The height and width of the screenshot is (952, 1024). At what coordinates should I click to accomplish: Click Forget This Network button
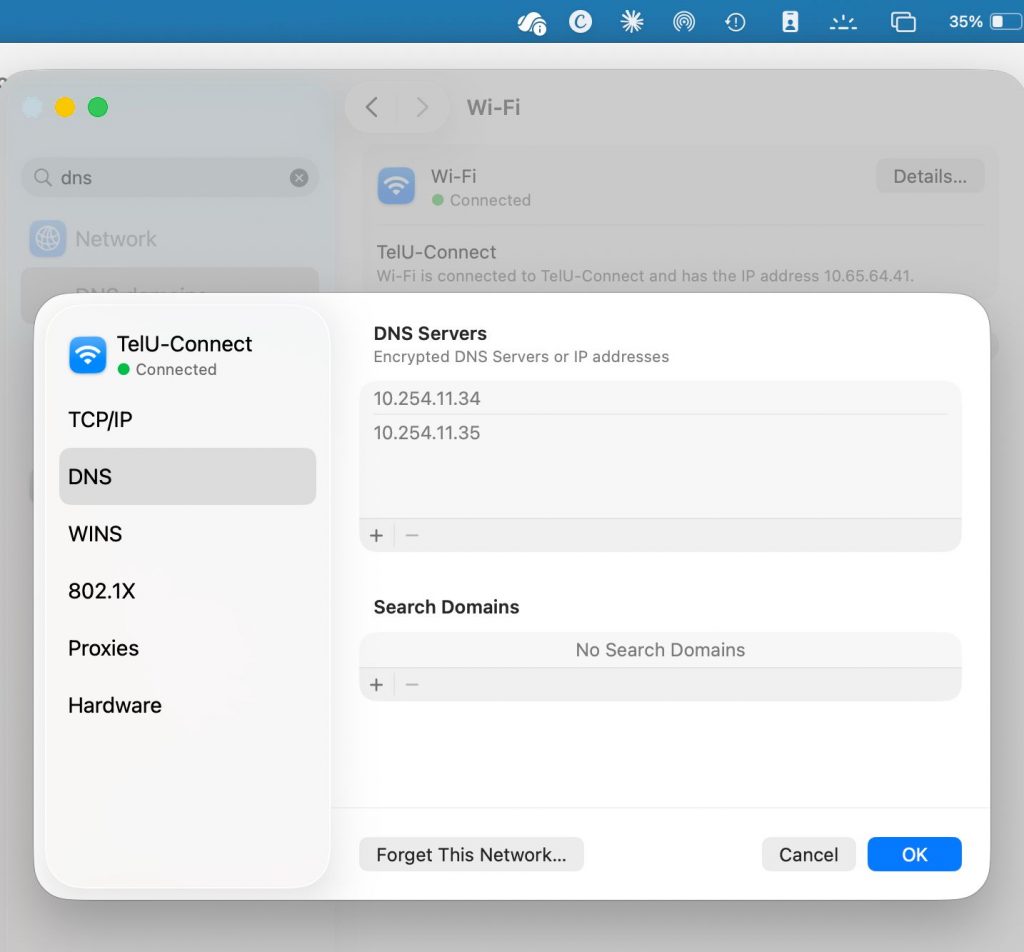coord(472,854)
